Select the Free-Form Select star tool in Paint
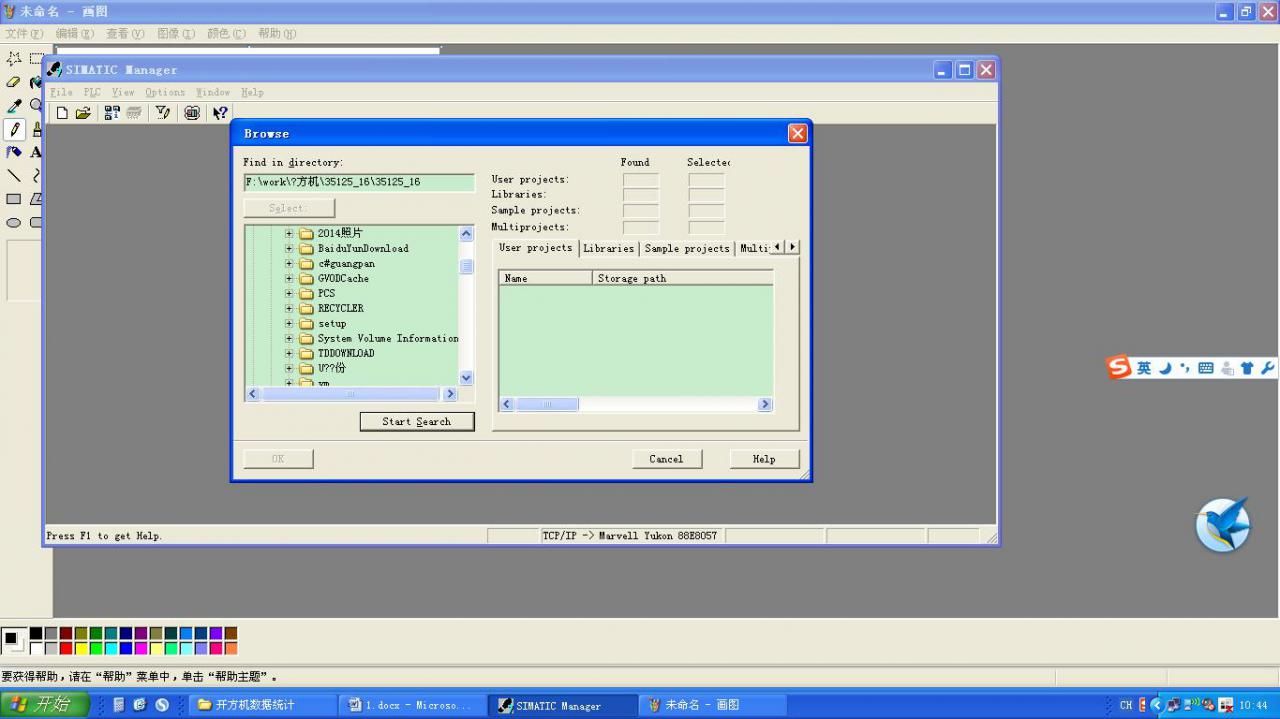This screenshot has width=1280, height=719. click(14, 59)
